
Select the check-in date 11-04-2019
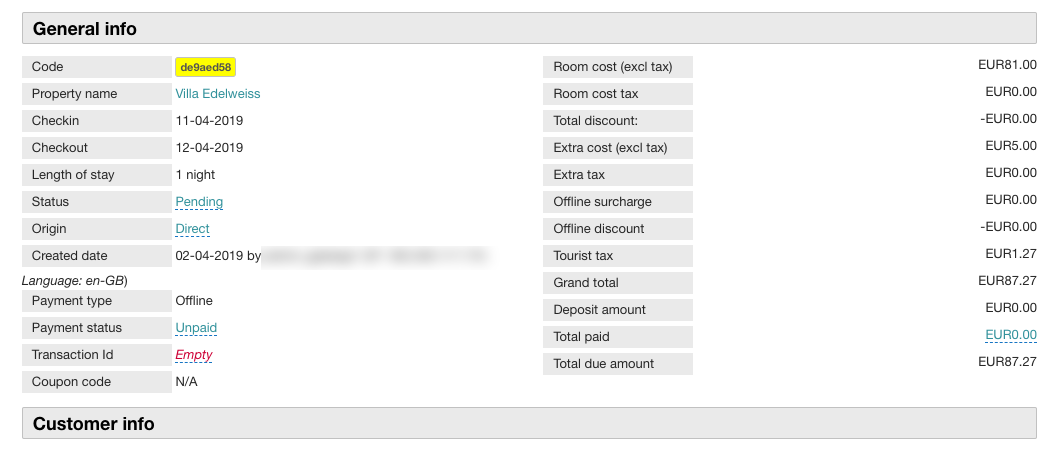tap(209, 121)
